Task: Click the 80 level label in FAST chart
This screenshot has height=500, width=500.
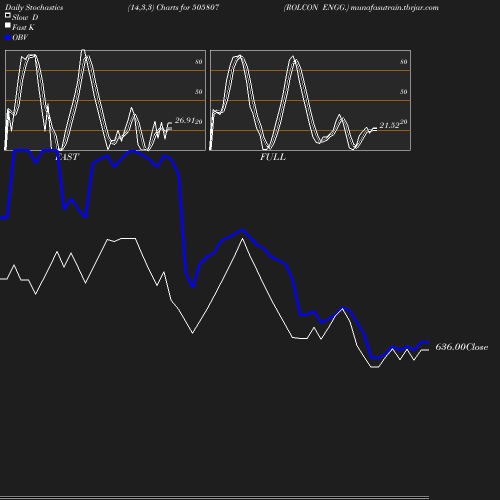Action: coord(199,62)
